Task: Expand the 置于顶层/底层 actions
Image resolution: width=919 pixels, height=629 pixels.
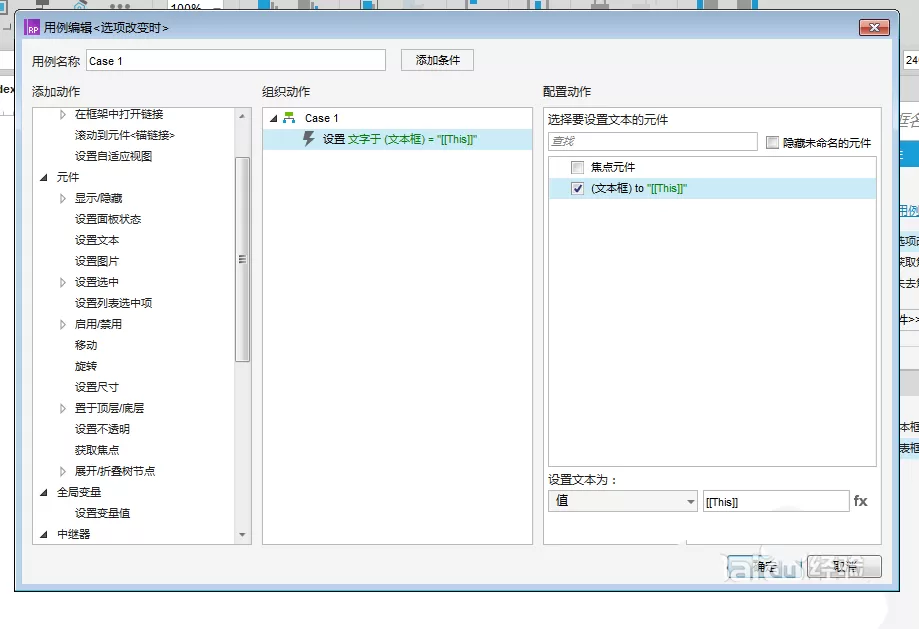Action: [63, 409]
